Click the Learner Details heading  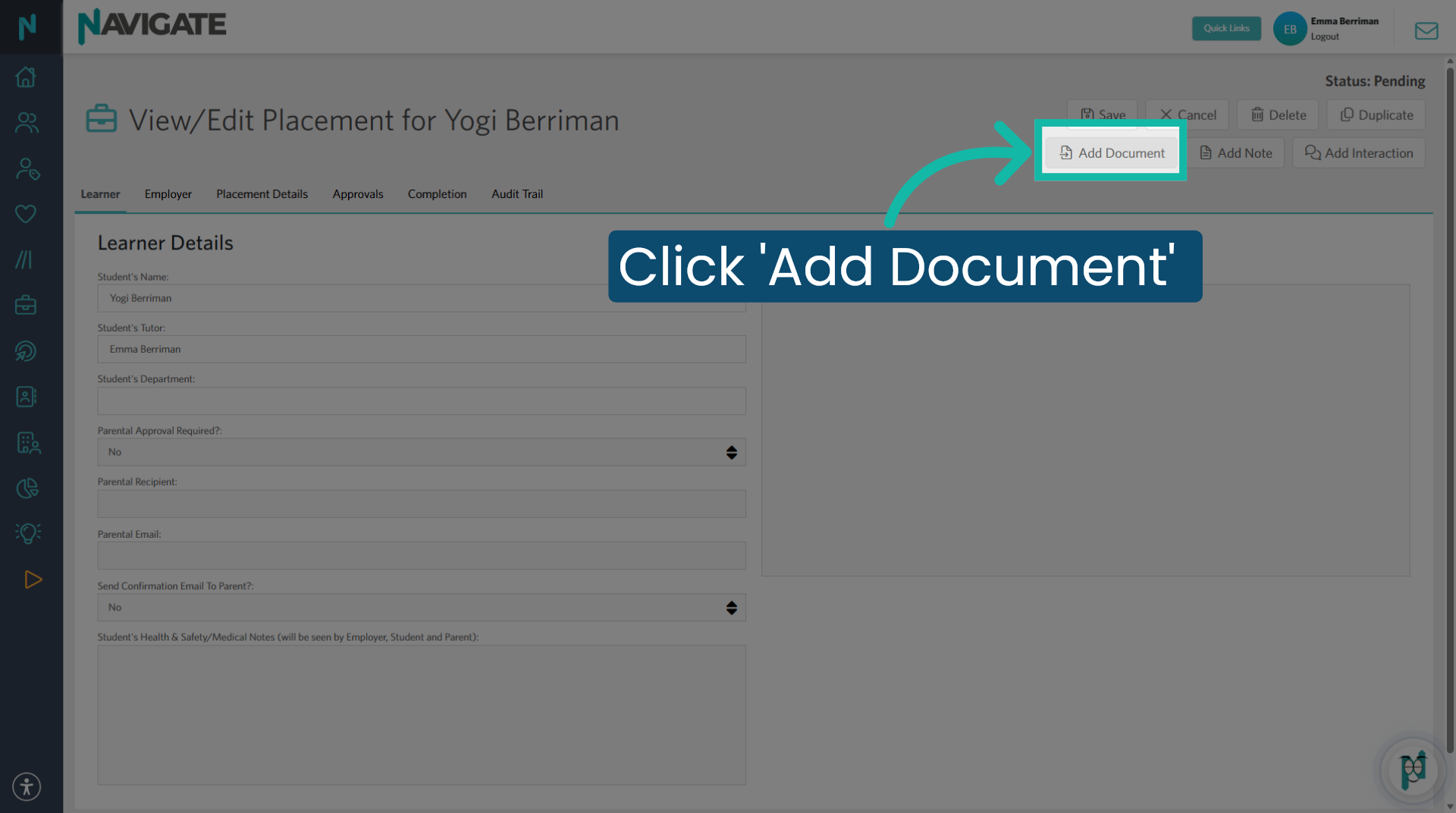165,243
